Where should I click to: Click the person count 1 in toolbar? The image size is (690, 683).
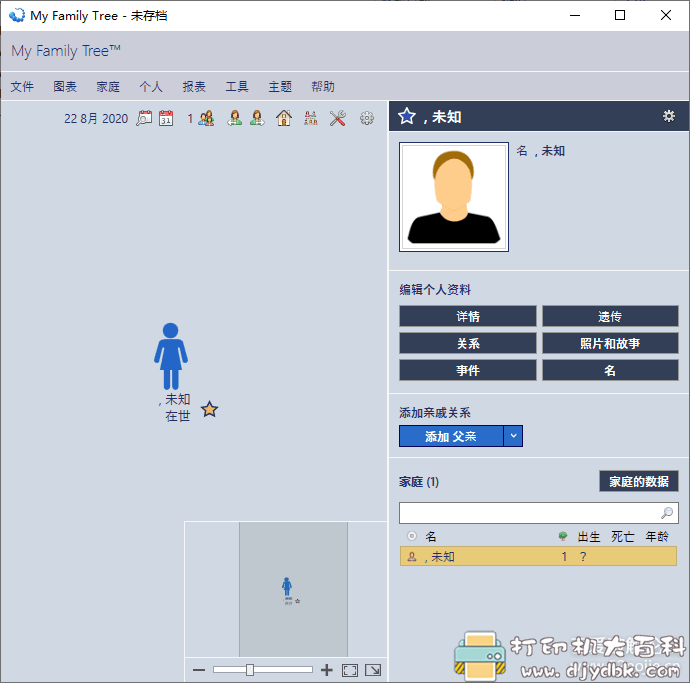(190, 118)
